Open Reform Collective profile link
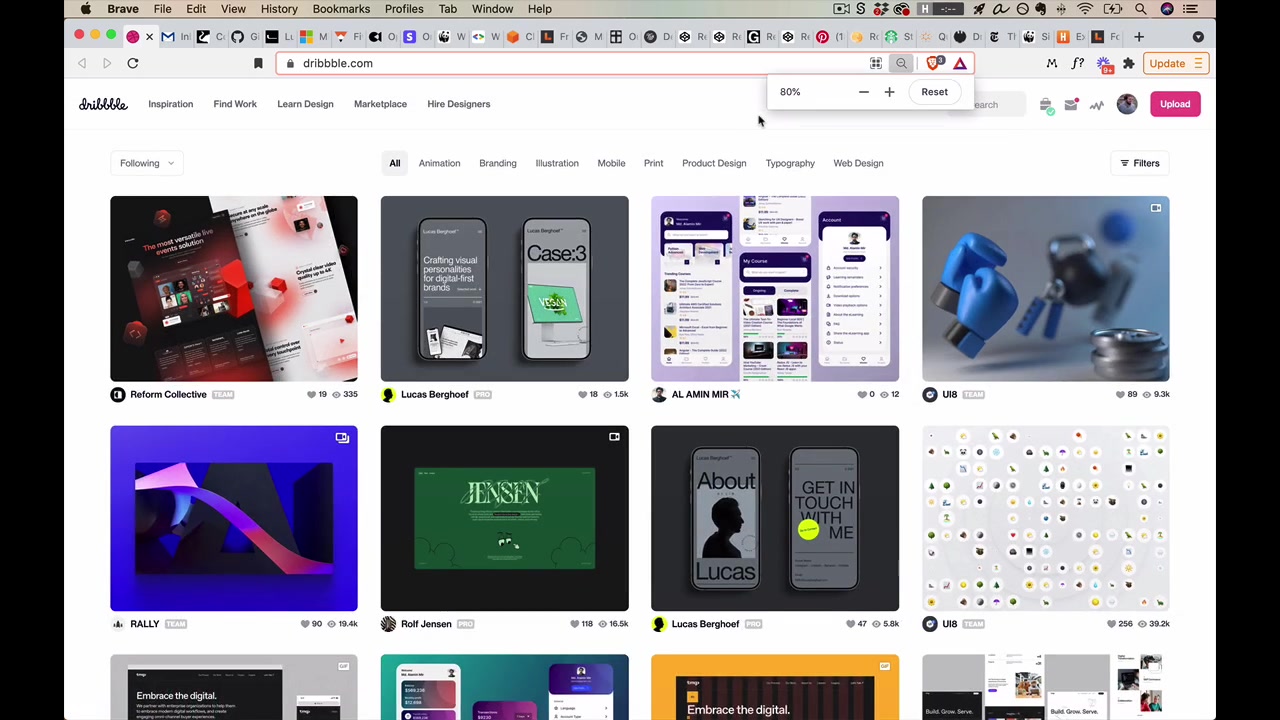 (x=168, y=394)
